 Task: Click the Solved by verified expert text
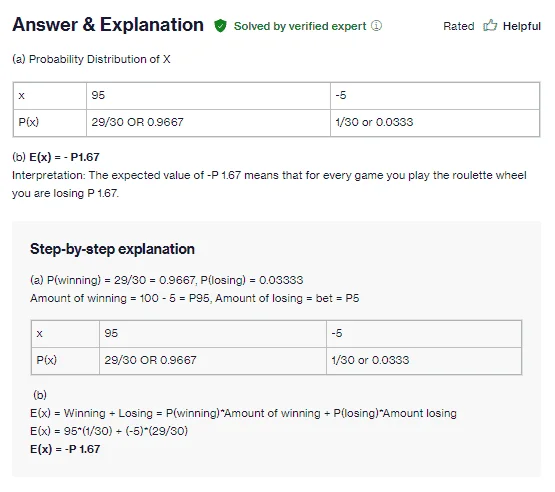[x=300, y=26]
